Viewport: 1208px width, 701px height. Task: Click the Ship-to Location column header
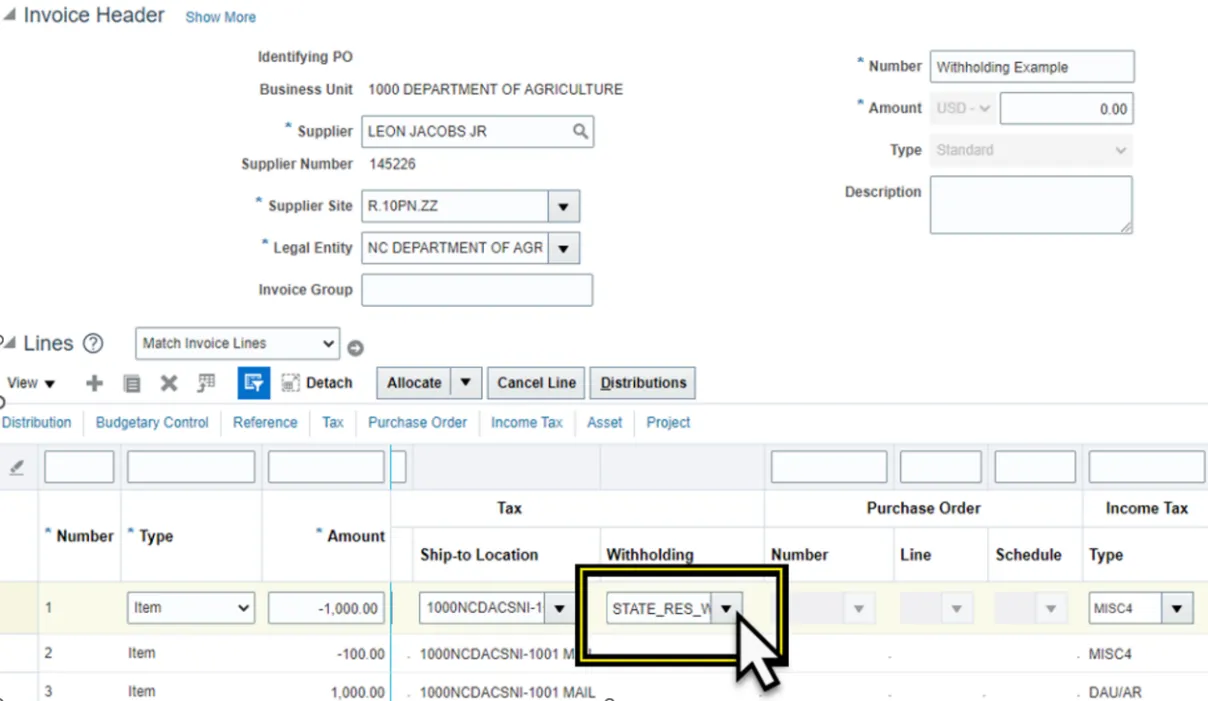click(x=479, y=555)
